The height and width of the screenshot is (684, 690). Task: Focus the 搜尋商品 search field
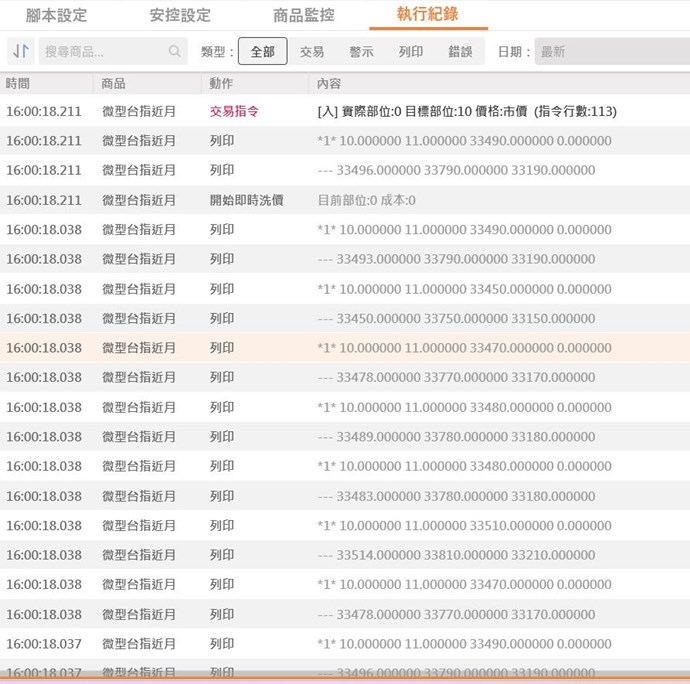(x=113, y=51)
